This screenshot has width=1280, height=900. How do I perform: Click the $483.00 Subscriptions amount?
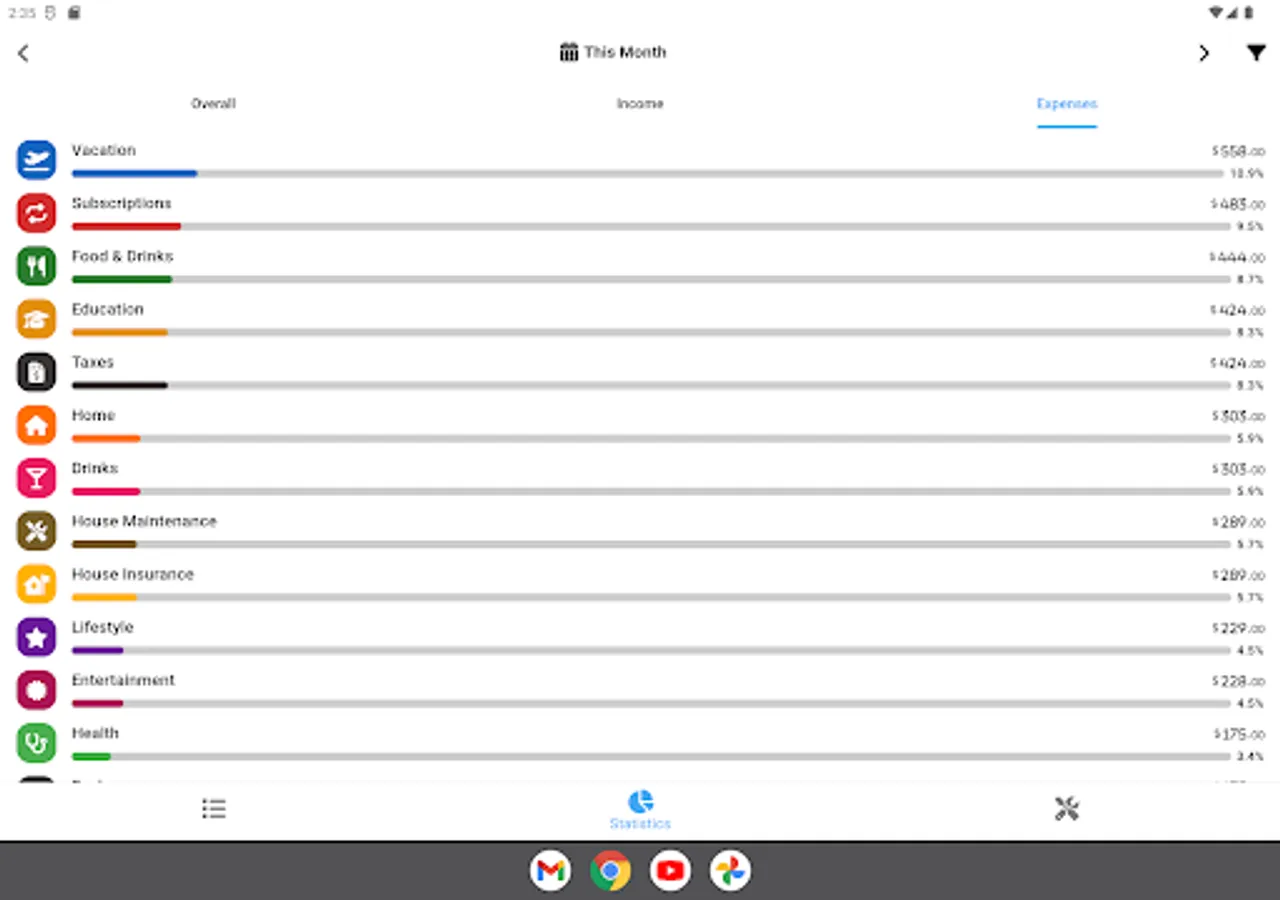pos(1238,204)
